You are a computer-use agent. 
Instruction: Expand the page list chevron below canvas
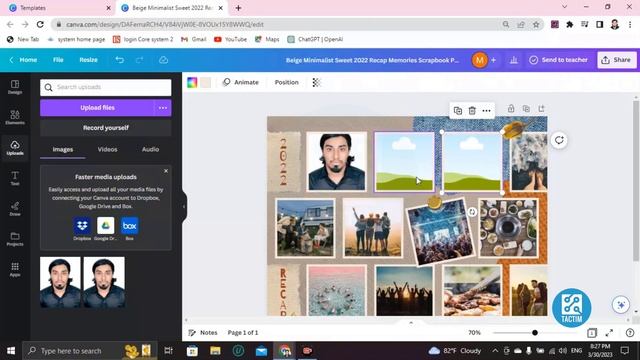click(411, 323)
